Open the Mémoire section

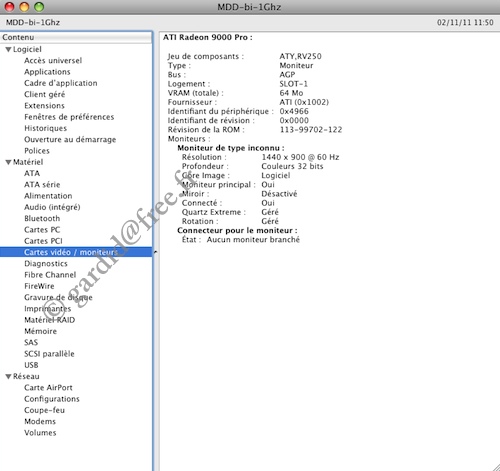point(40,332)
